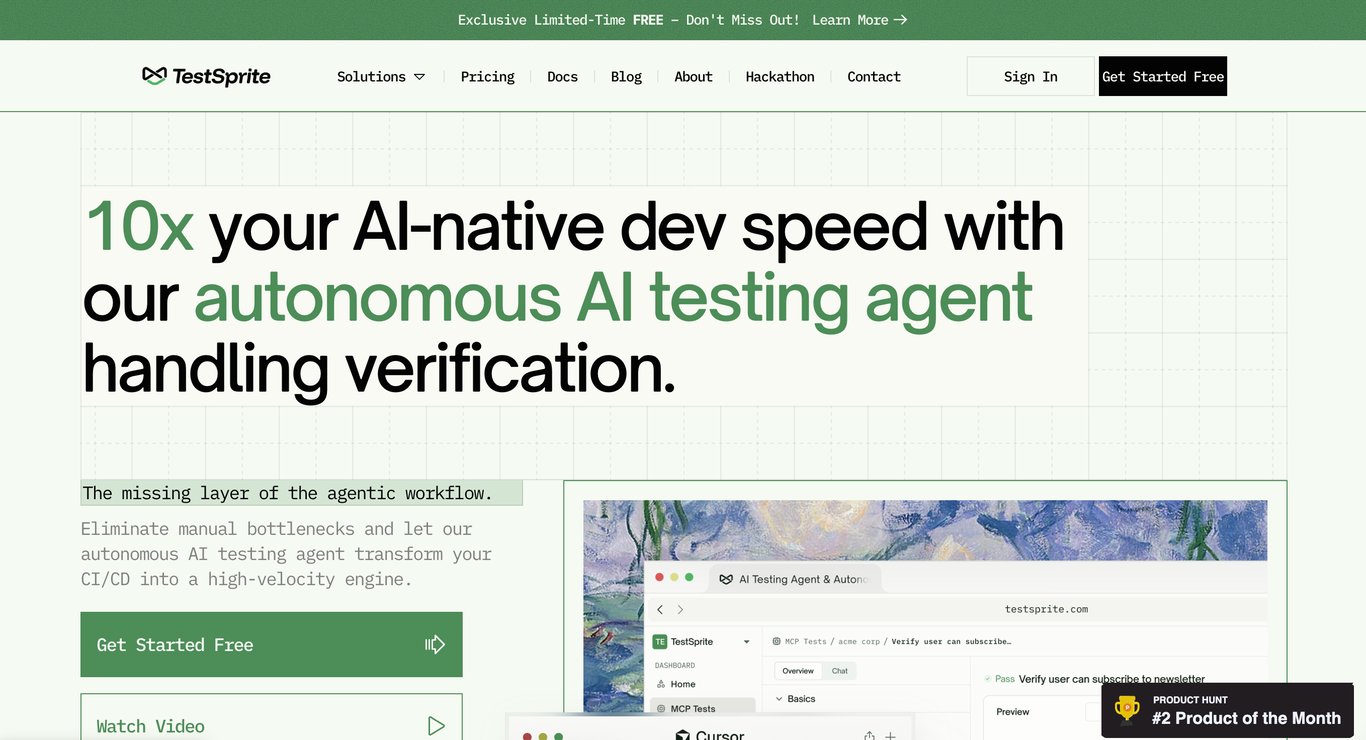Screen dimensions: 1366x740
Task: Follow the Learn More banner link
Action: pos(860,20)
